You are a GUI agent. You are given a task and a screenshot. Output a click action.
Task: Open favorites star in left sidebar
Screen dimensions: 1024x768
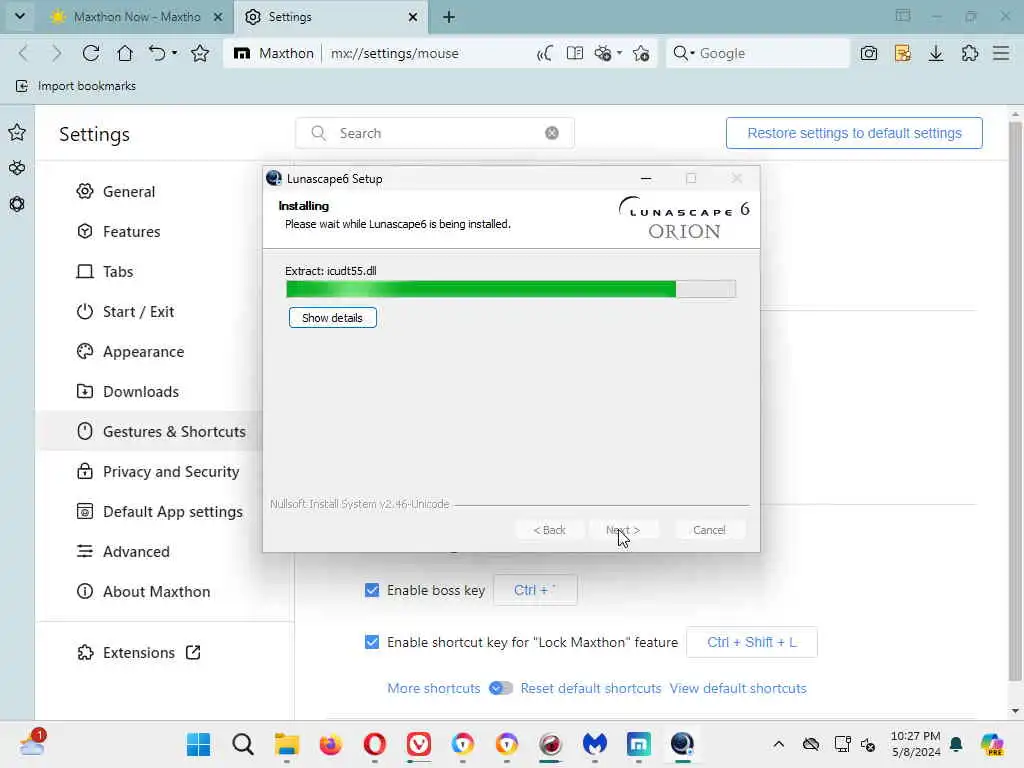pyautogui.click(x=17, y=133)
